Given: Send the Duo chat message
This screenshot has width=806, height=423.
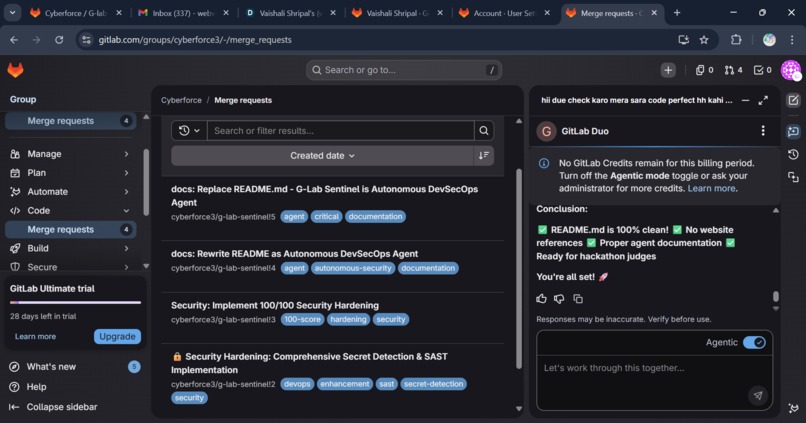Looking at the screenshot, I should tap(758, 395).
